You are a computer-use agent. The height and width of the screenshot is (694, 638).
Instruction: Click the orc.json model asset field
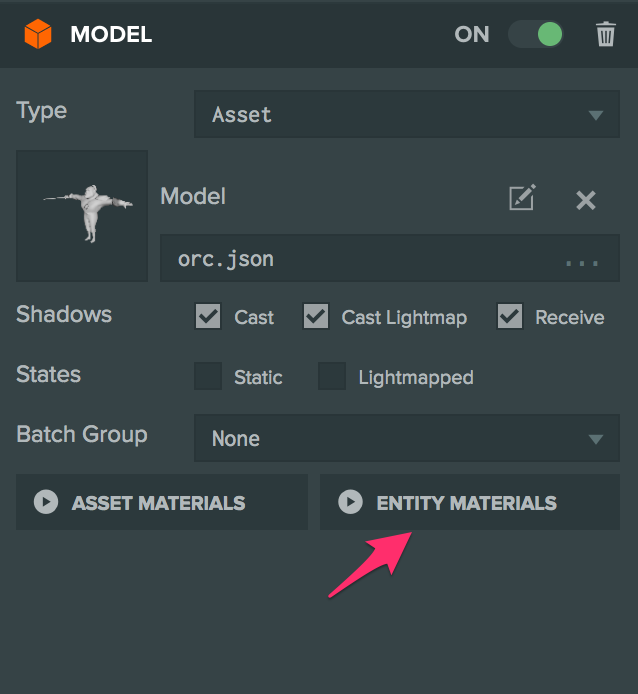pos(360,260)
